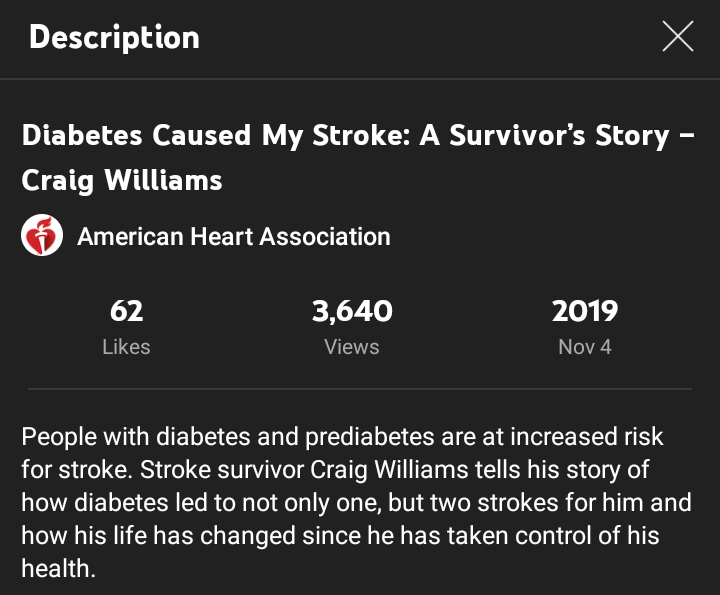720x595 pixels.
Task: Click the 'Nov 4' upload date
Action: pyautogui.click(x=585, y=347)
